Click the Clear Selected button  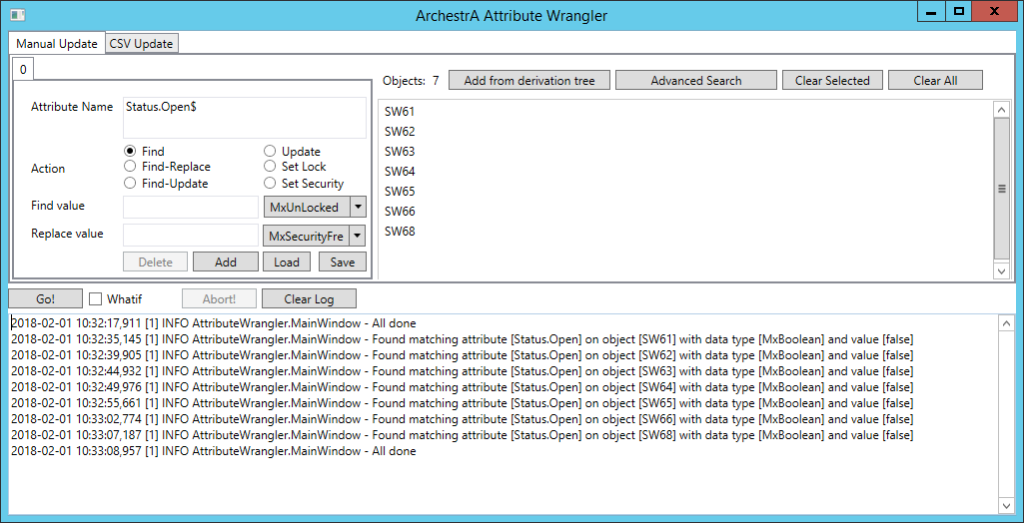(x=832, y=80)
